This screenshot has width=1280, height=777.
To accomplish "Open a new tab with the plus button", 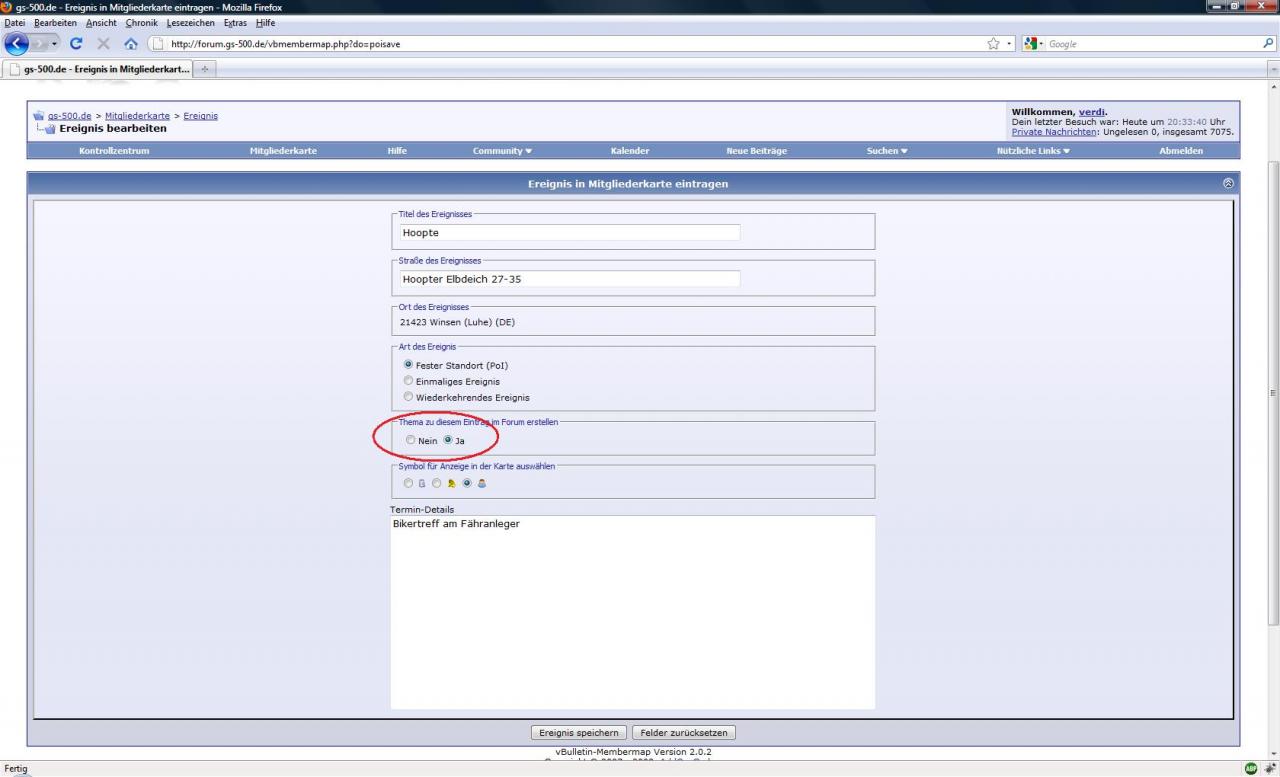I will (206, 68).
